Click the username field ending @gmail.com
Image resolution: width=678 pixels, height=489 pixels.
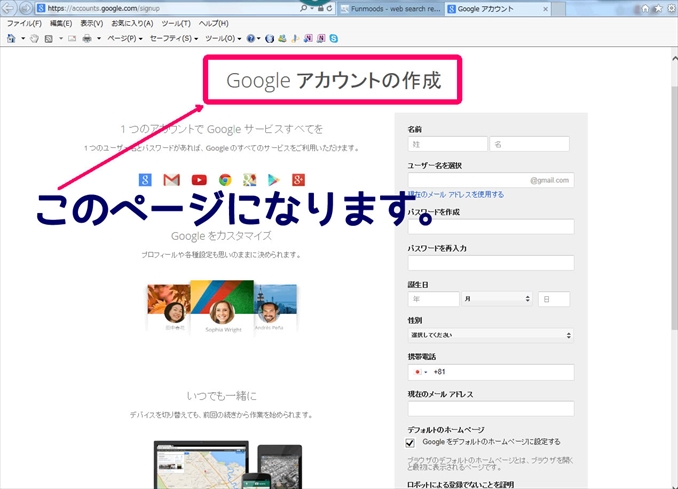491,180
